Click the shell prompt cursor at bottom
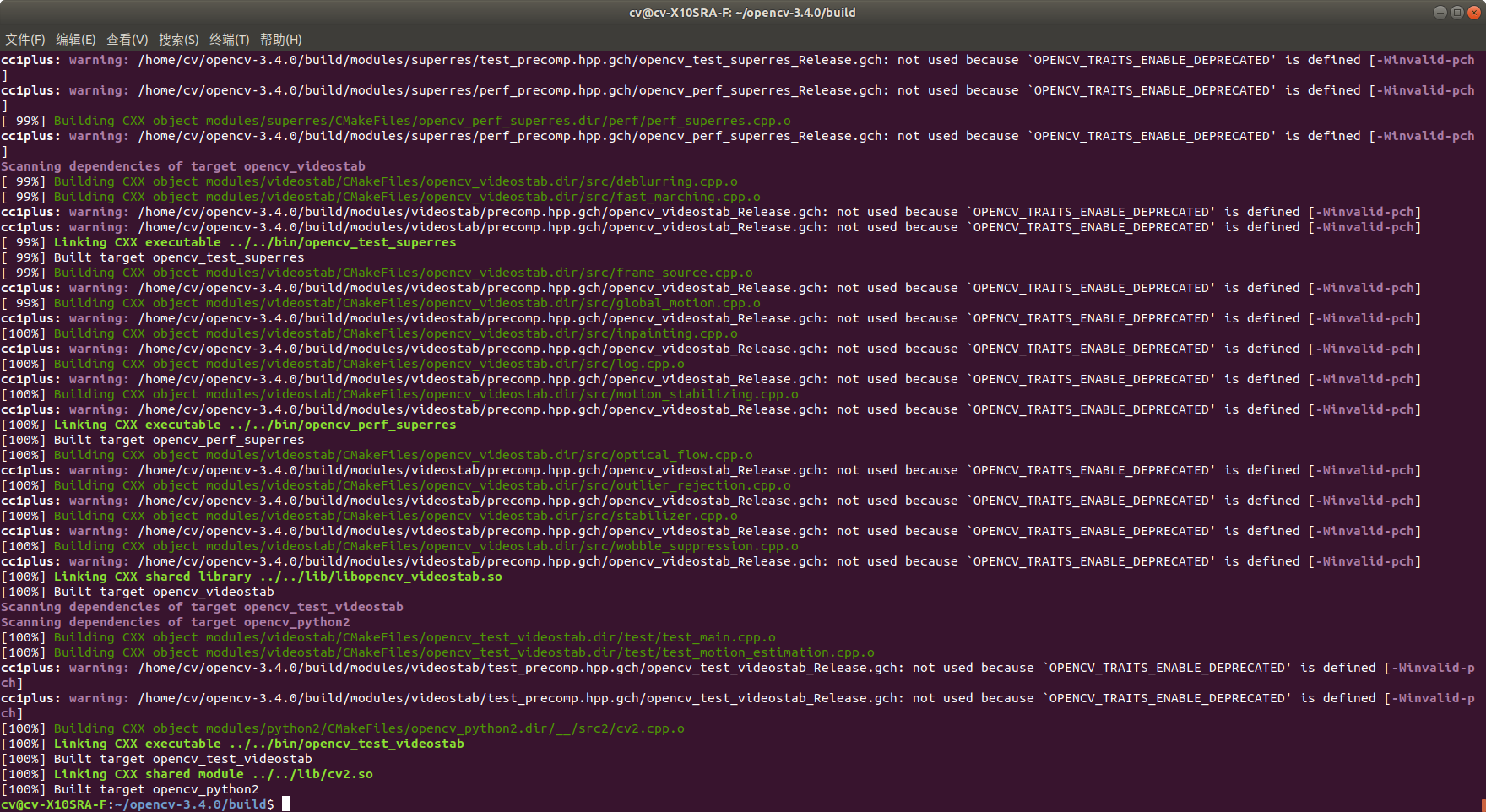Screen dimensions: 1486x812 (x=286, y=804)
